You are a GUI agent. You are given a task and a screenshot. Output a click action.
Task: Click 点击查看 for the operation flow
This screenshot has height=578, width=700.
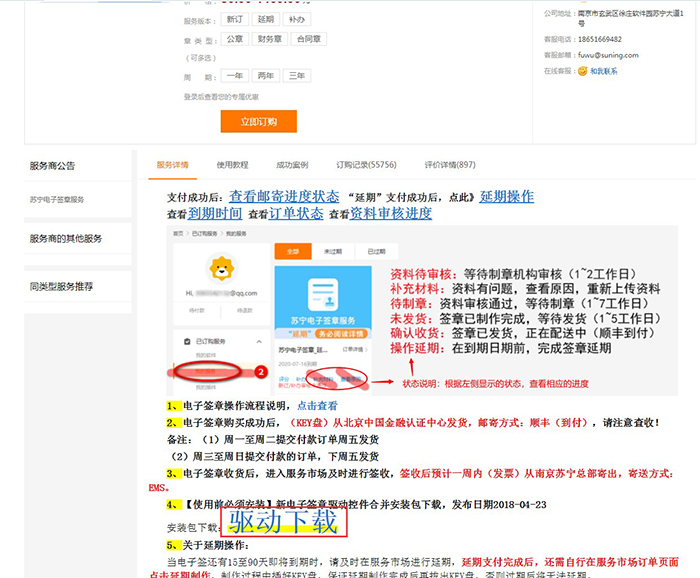[317, 405]
